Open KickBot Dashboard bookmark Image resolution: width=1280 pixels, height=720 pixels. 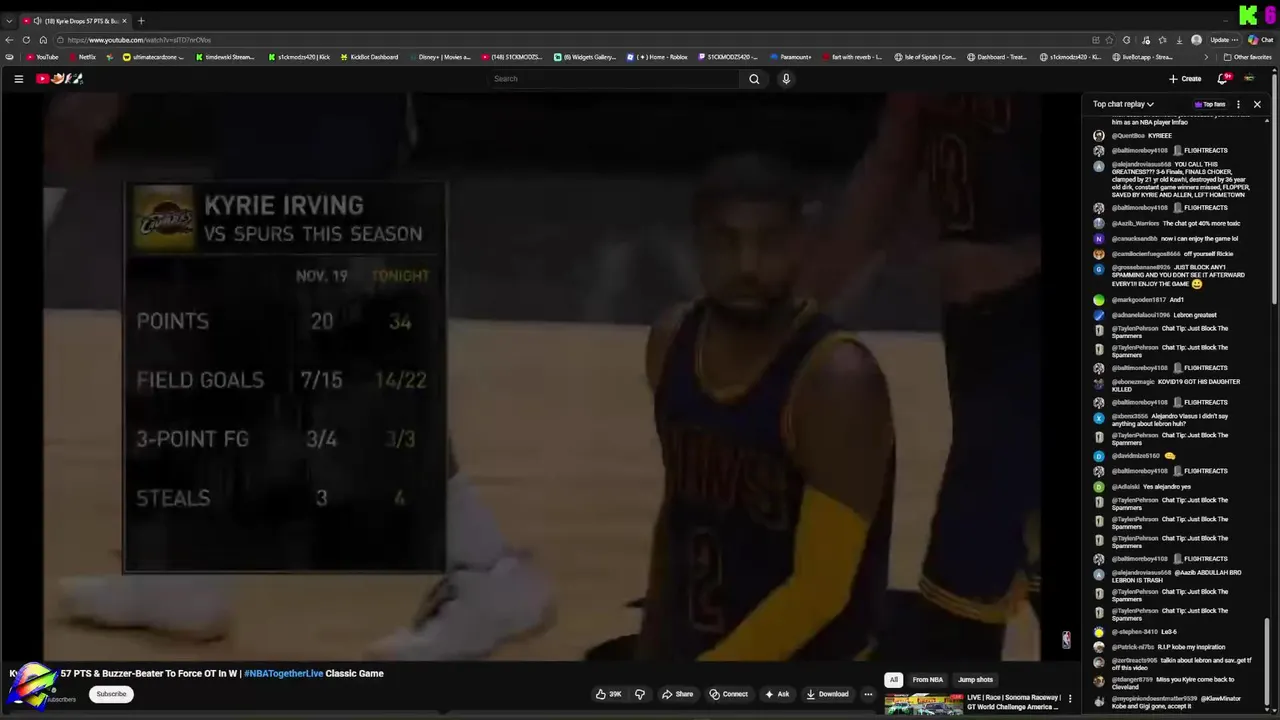[369, 57]
